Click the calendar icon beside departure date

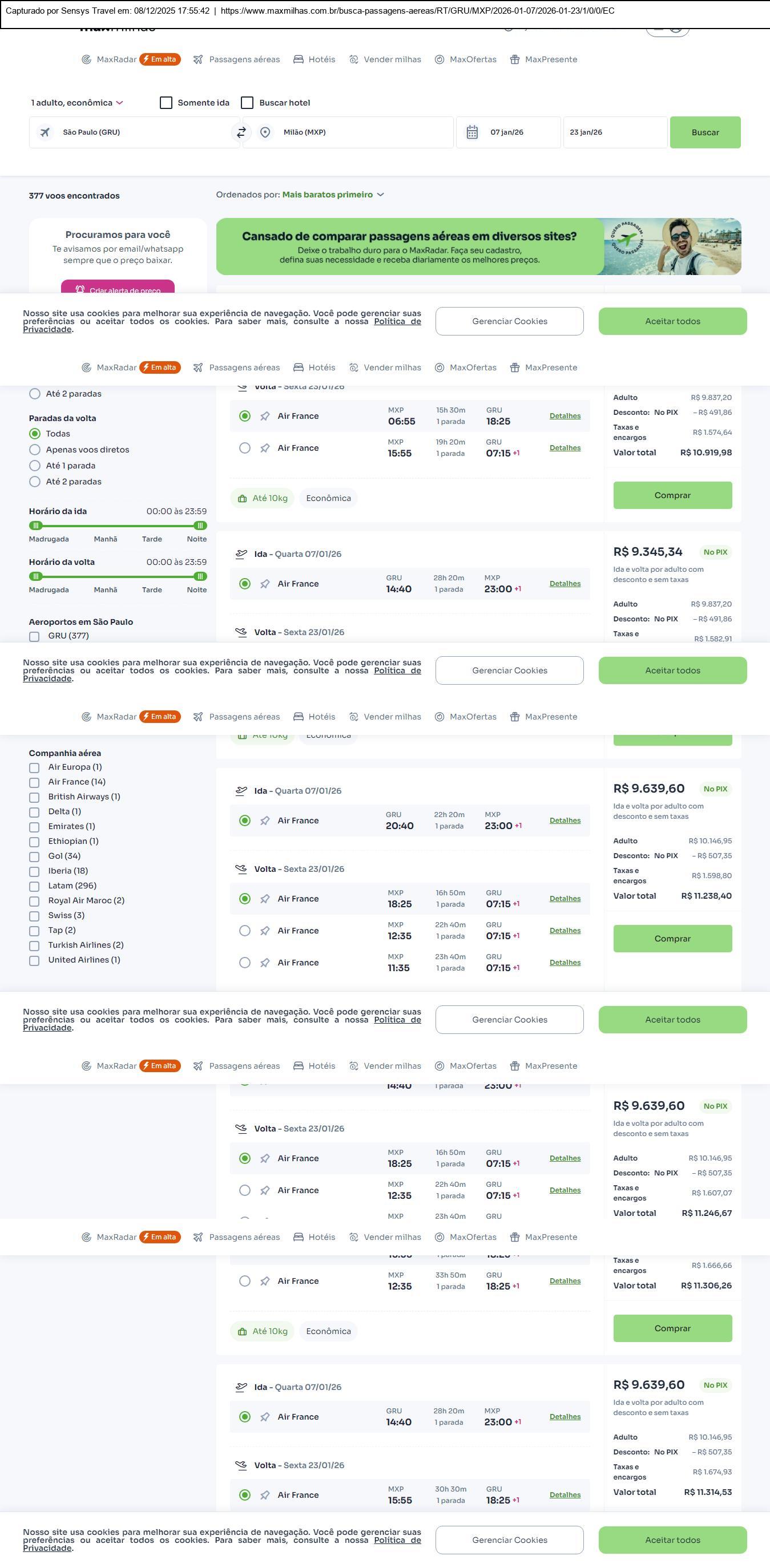[x=471, y=132]
